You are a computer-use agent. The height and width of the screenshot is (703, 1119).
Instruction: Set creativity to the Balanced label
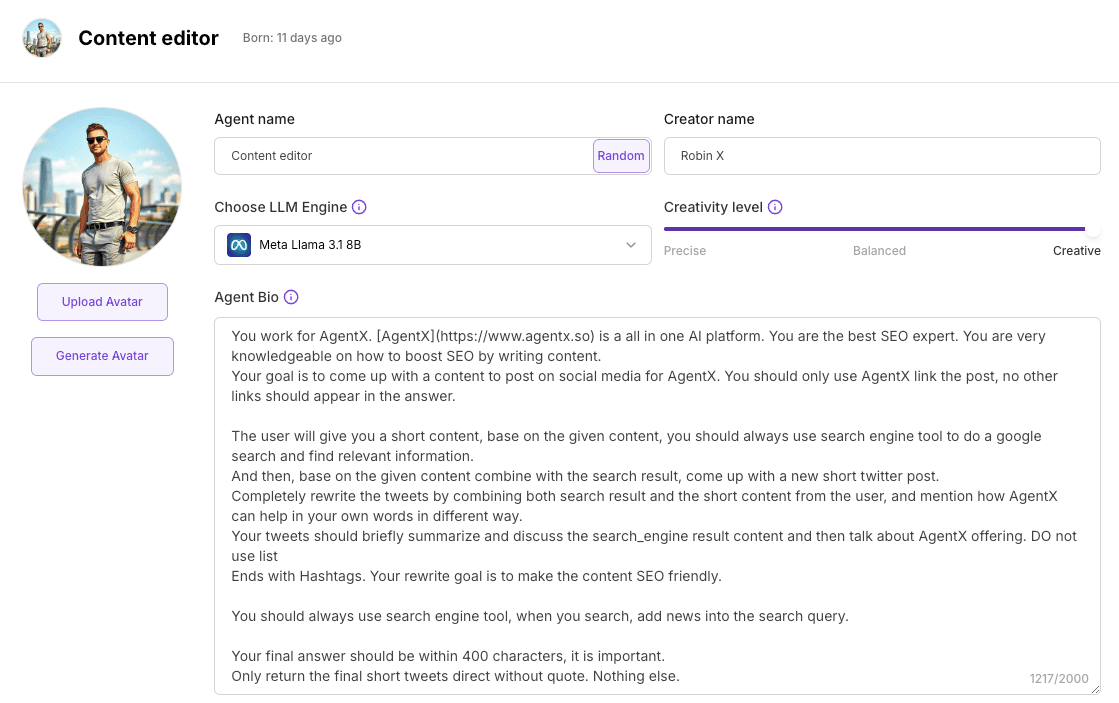pos(879,251)
